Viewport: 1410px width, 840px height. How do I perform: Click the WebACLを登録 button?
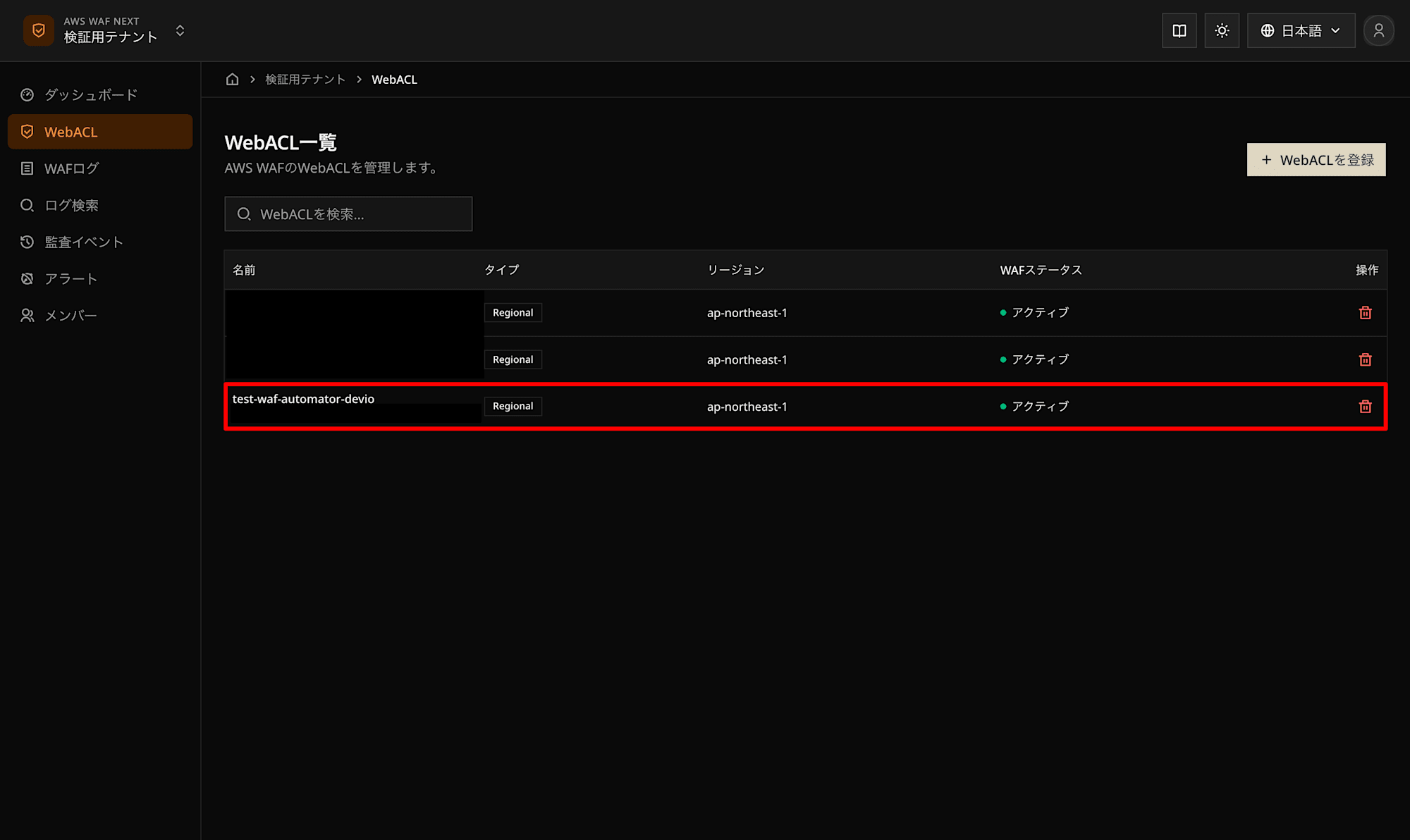pyautogui.click(x=1316, y=160)
